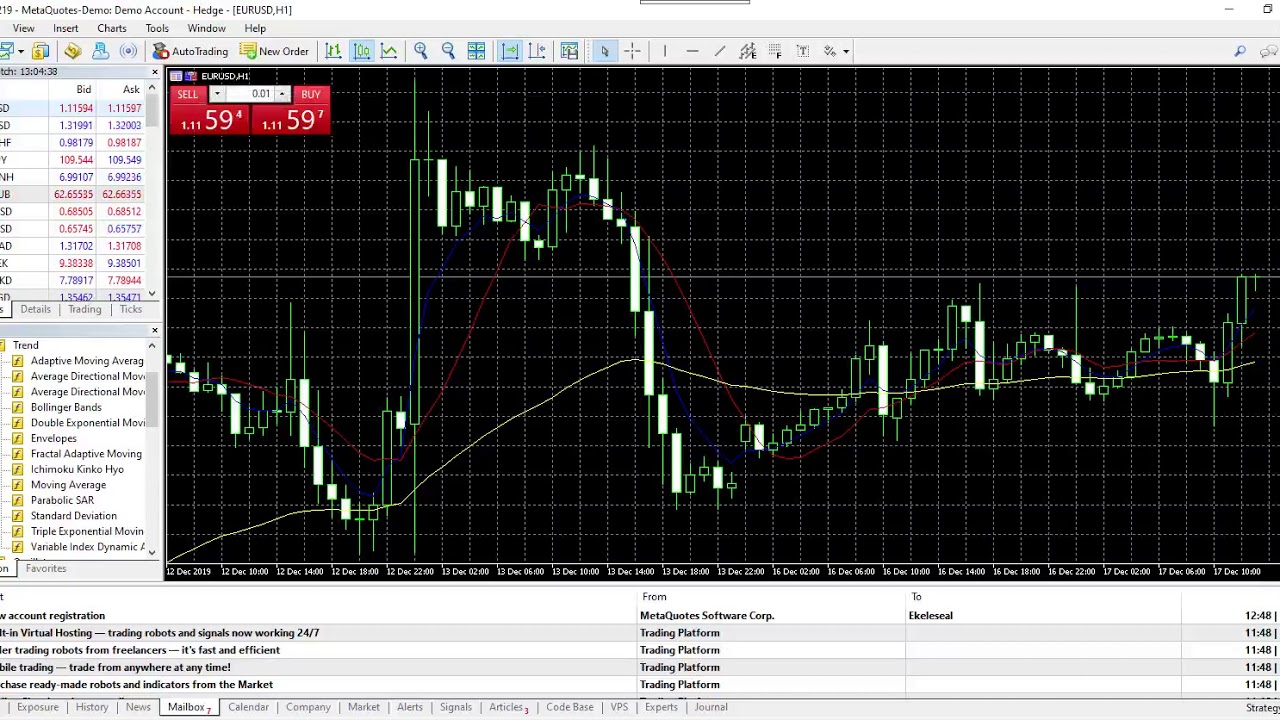Viewport: 1280px width, 720px height.
Task: Open the Calendar tab in toolbox
Action: [248, 707]
